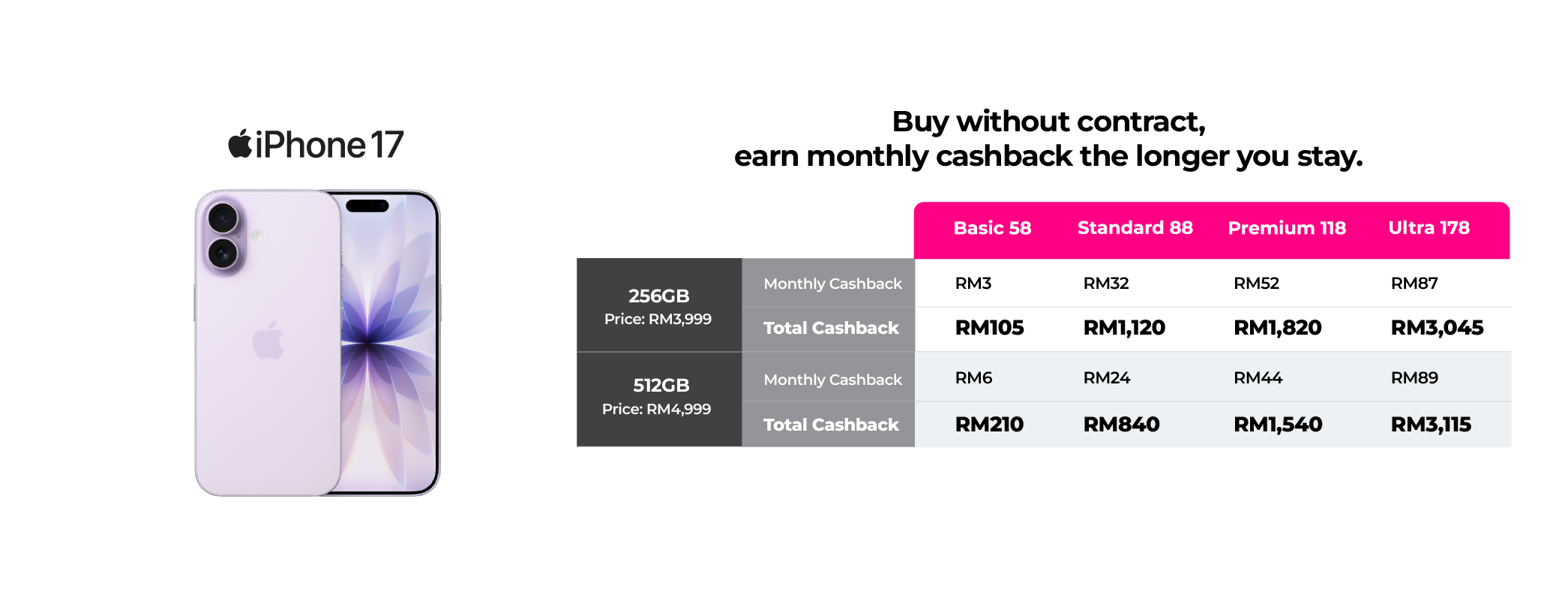Click RM1,120 total cashback for Standard
Image resolution: width=1568 pixels, height=589 pixels.
pyautogui.click(x=1124, y=328)
